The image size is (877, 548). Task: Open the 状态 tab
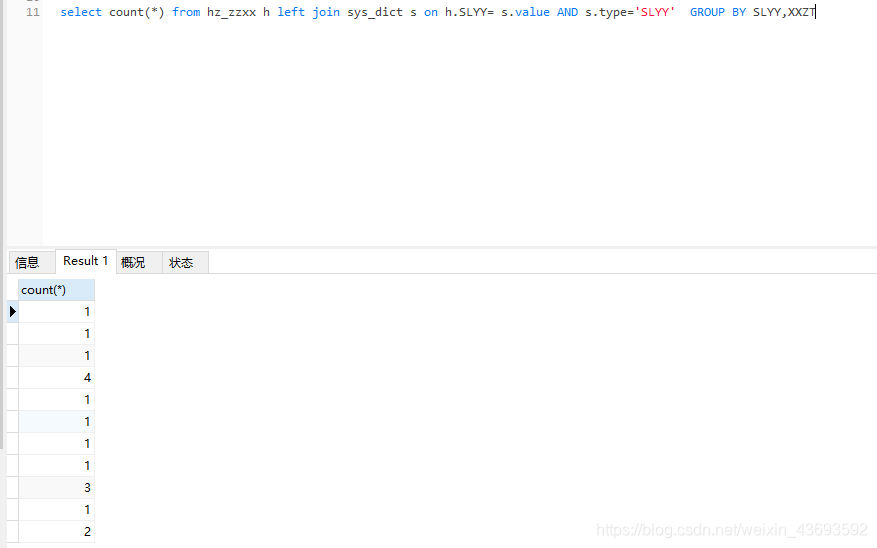[x=185, y=262]
